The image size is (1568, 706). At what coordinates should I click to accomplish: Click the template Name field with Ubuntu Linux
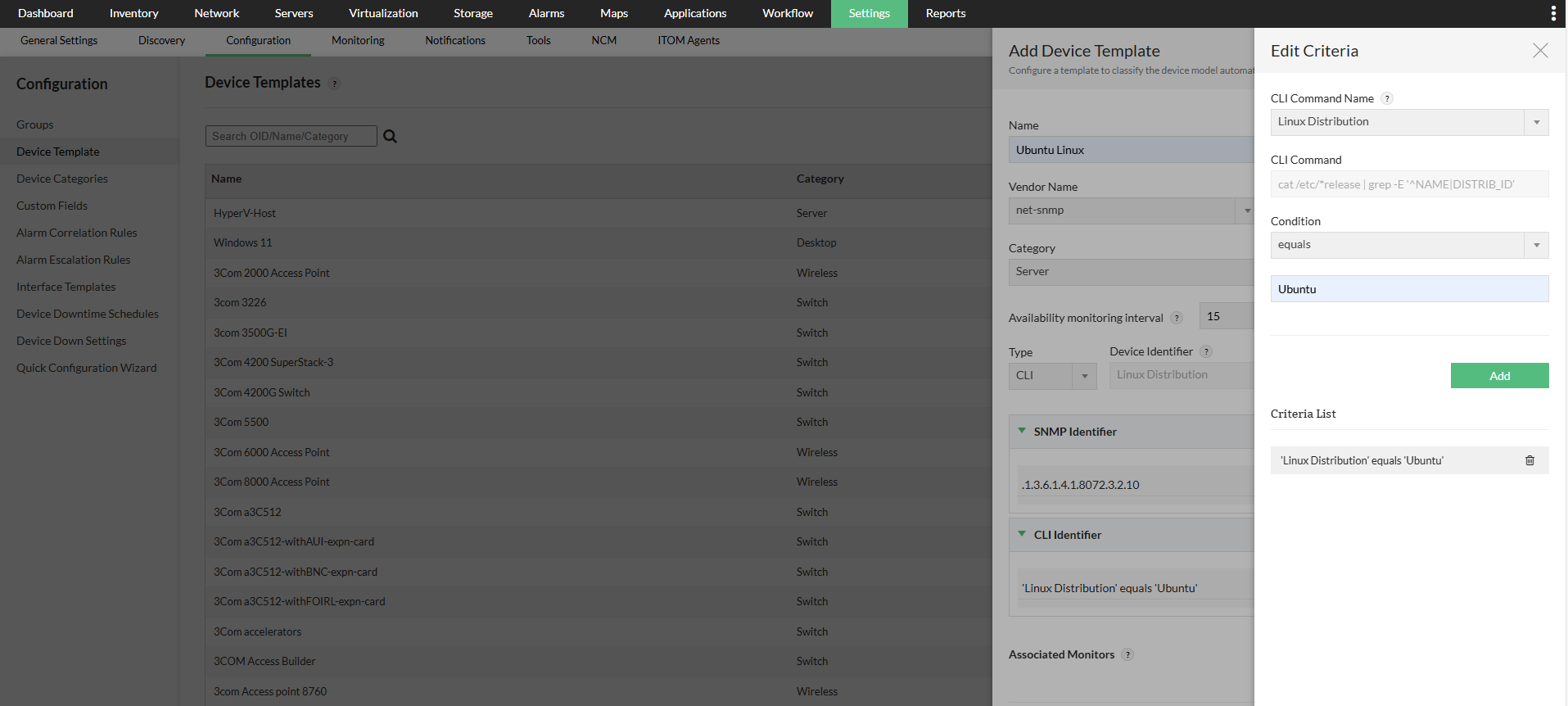[1131, 150]
